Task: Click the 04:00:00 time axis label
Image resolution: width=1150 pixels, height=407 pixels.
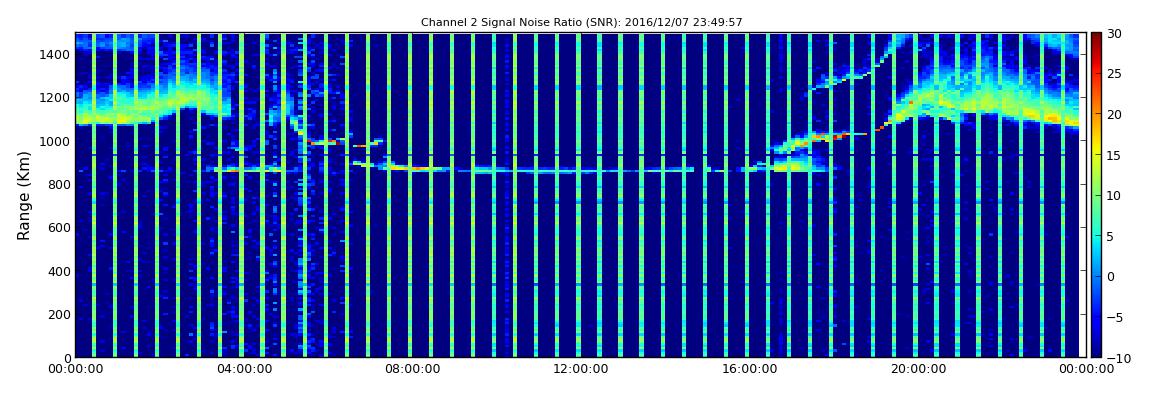Action: click(x=244, y=369)
